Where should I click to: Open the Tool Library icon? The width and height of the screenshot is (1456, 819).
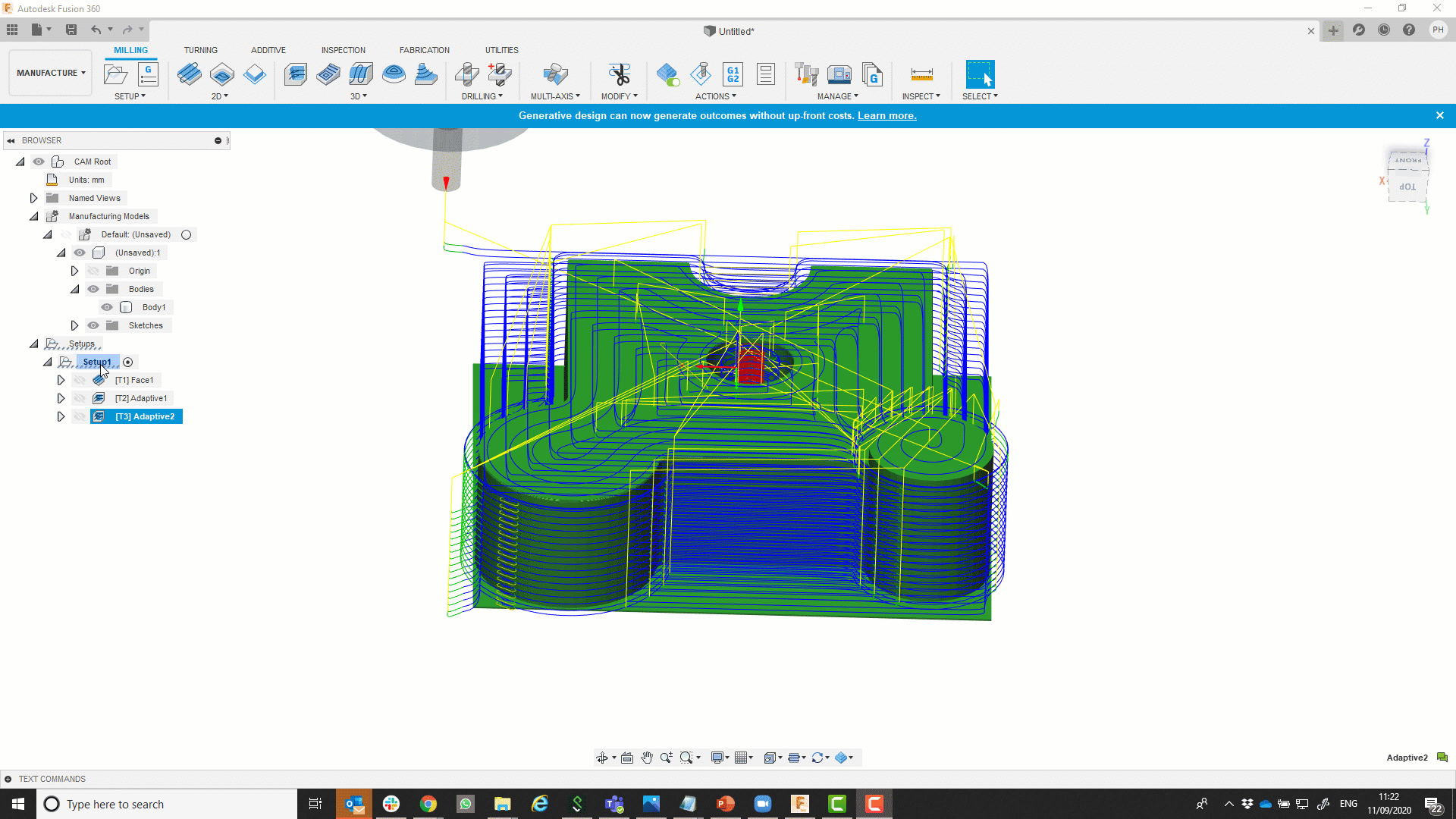tap(806, 74)
